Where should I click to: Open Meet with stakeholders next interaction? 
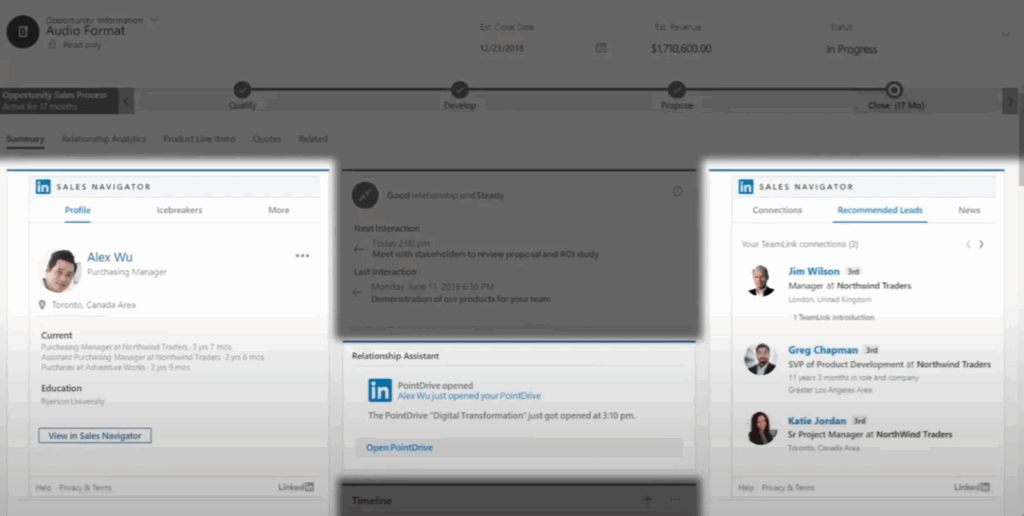point(485,254)
